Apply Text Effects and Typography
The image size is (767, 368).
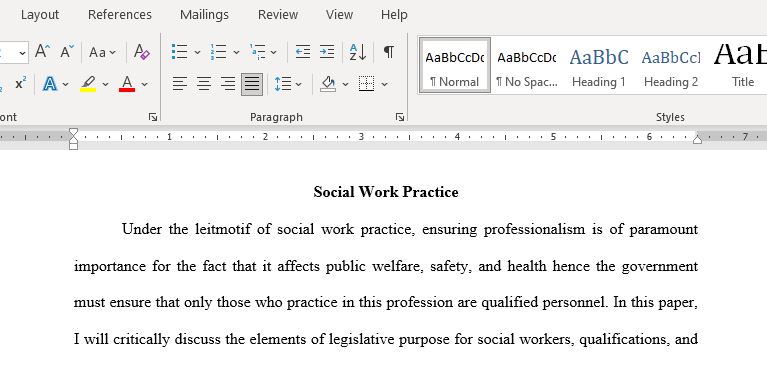pyautogui.click(x=50, y=84)
